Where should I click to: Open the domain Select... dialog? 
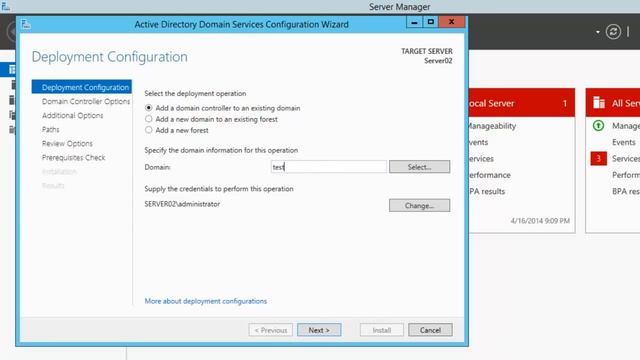pos(419,167)
